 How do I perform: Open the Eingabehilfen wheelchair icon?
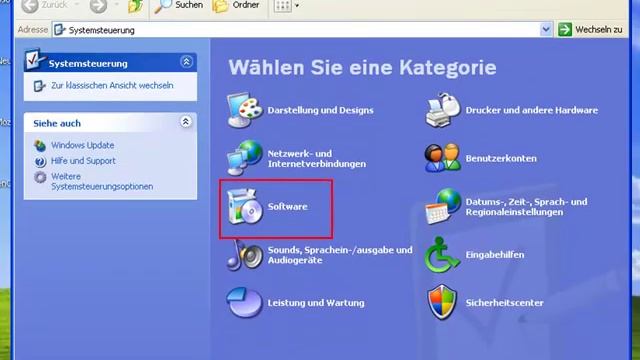point(442,255)
